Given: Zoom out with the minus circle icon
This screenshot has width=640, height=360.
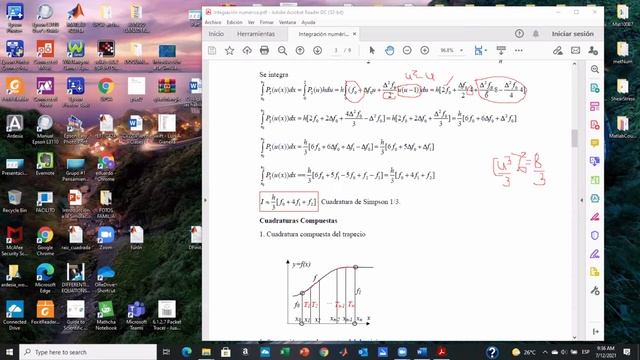Looking at the screenshot, I should (407, 50).
